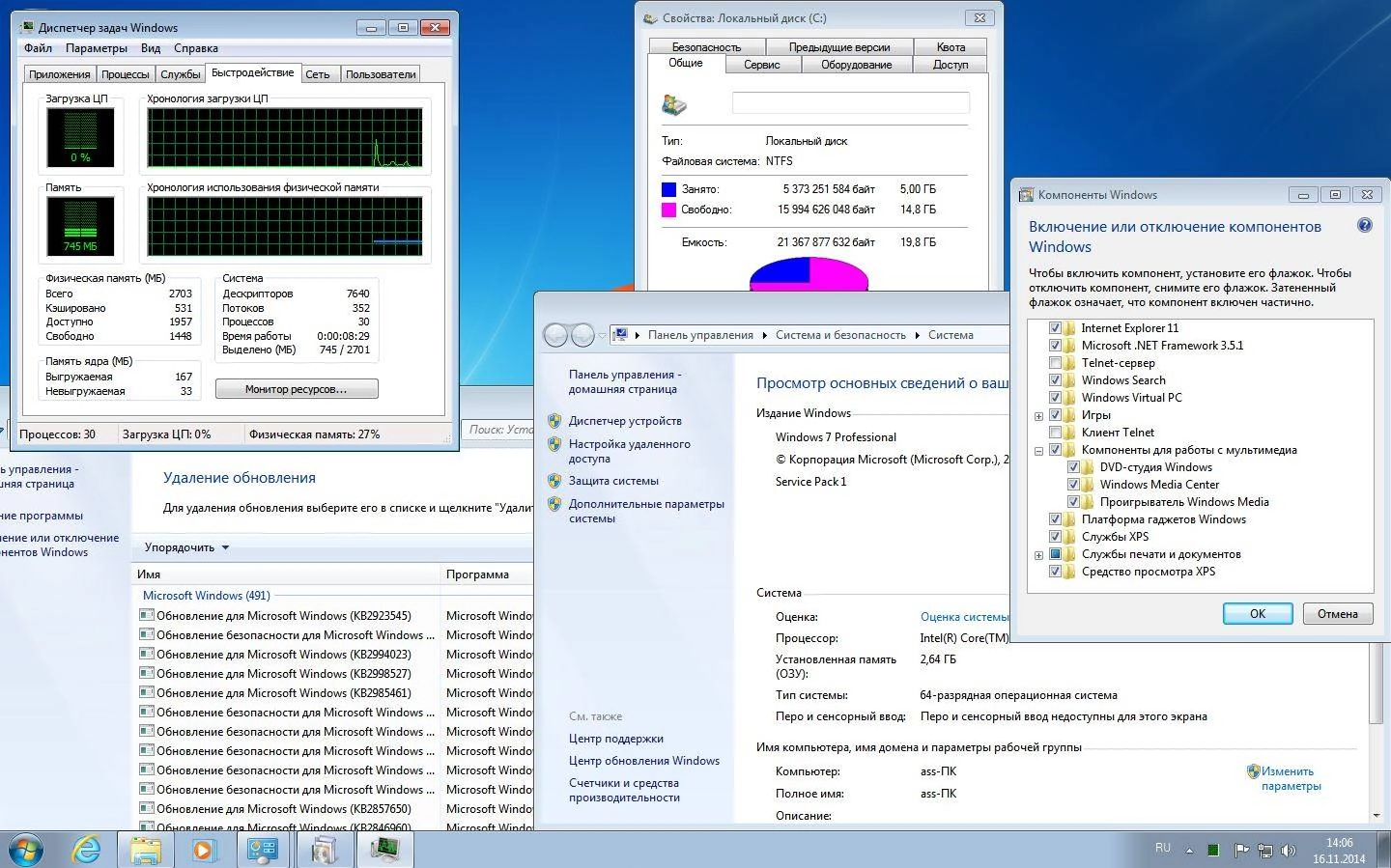Click the help question mark in Компоненты Windows
This screenshot has height=868, width=1391.
coord(1365,225)
